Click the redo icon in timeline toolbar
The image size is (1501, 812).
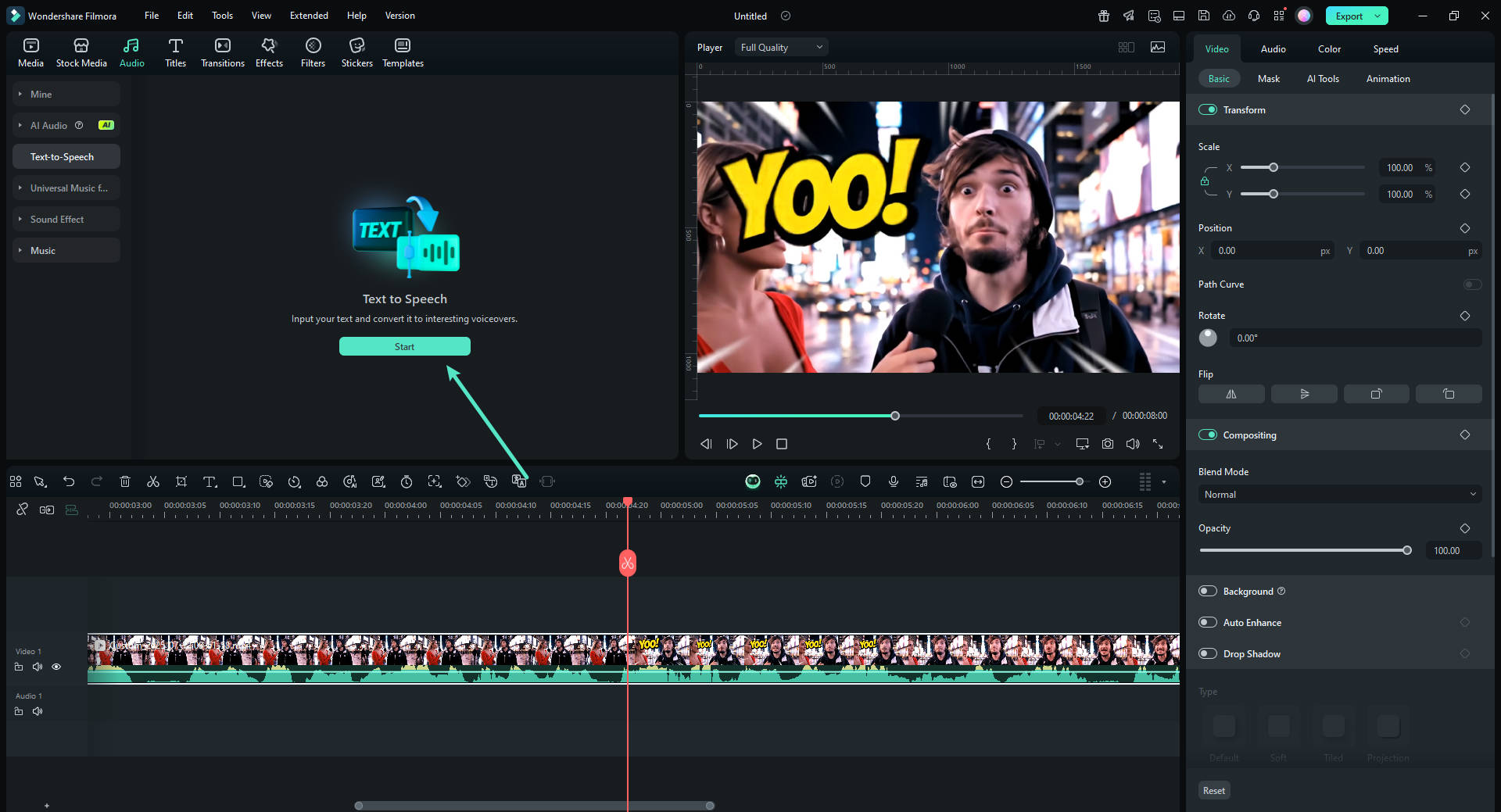97,481
